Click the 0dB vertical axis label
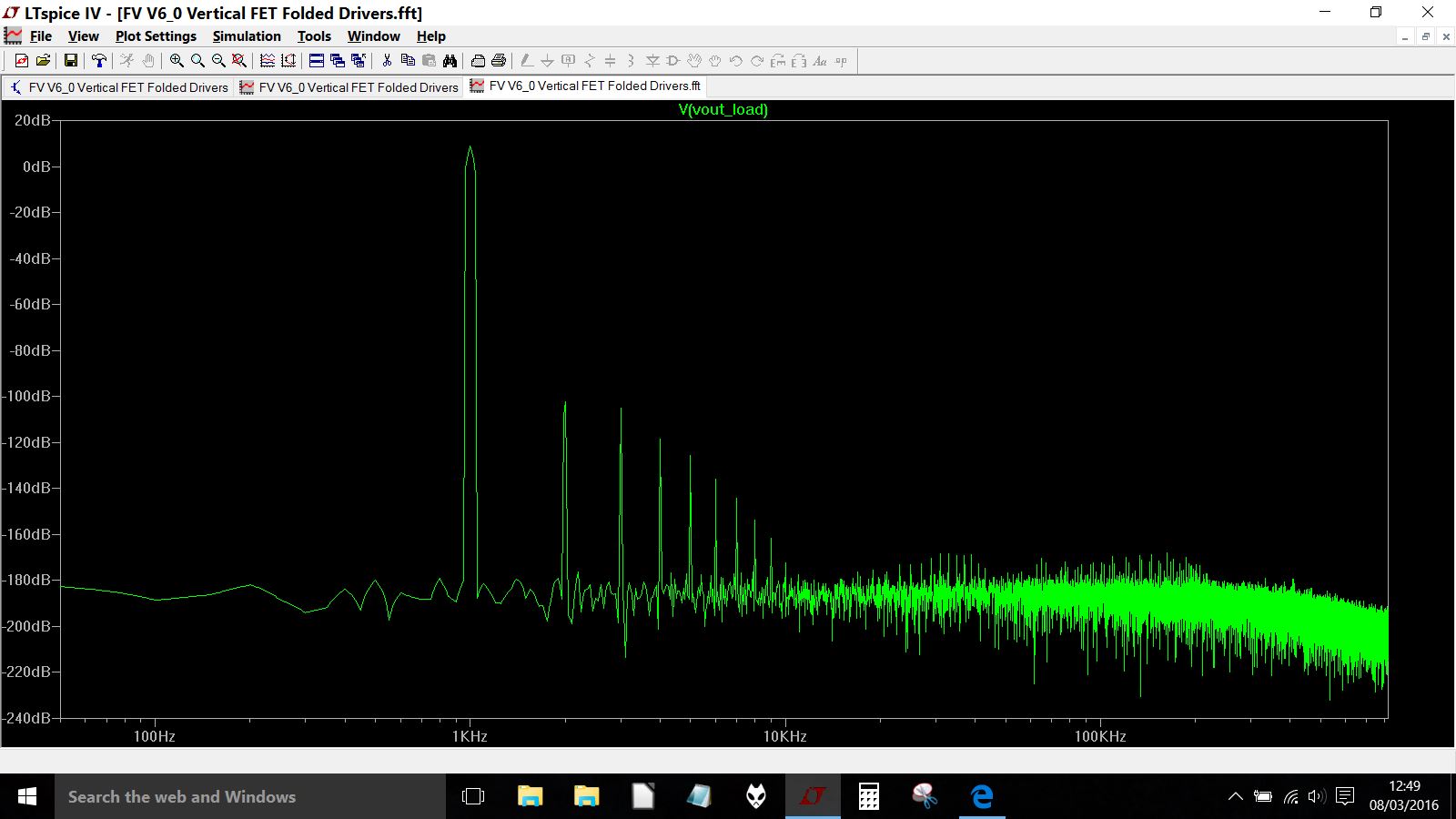 point(36,167)
